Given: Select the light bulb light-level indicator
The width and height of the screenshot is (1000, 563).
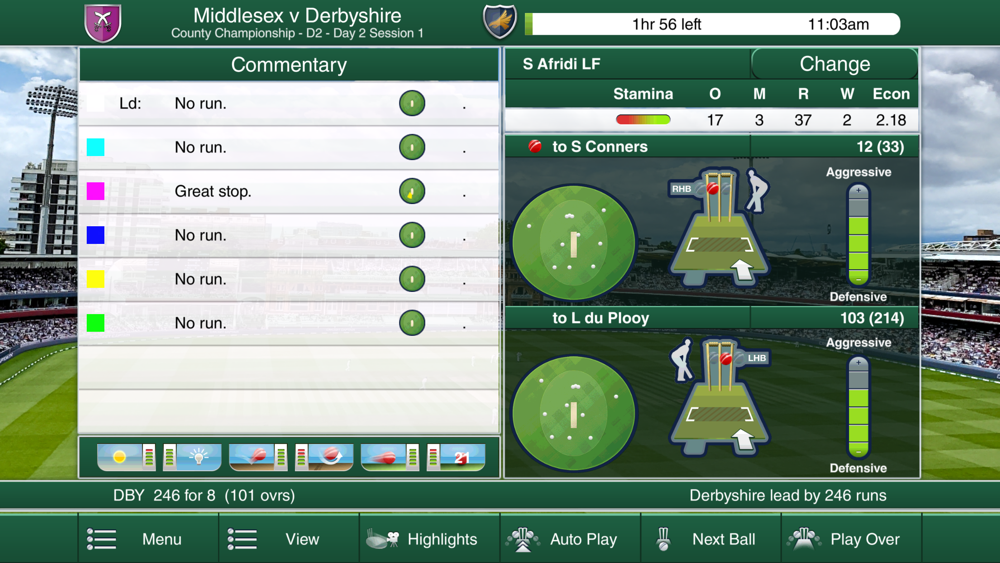Looking at the screenshot, I should (193, 457).
